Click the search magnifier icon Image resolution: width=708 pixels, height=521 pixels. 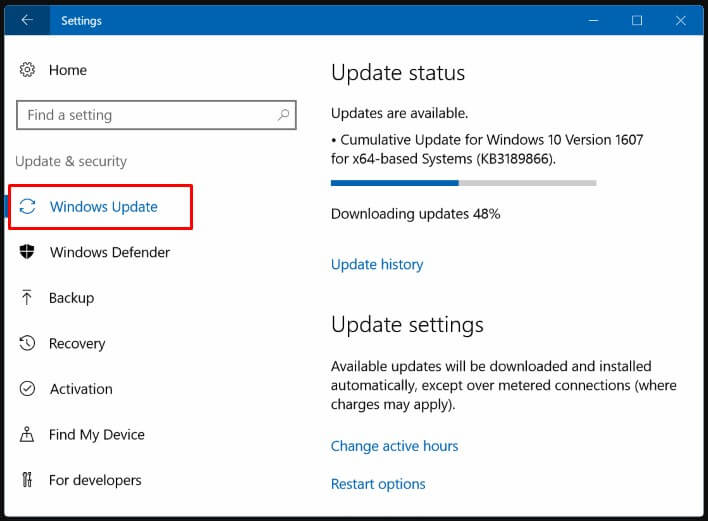[283, 115]
